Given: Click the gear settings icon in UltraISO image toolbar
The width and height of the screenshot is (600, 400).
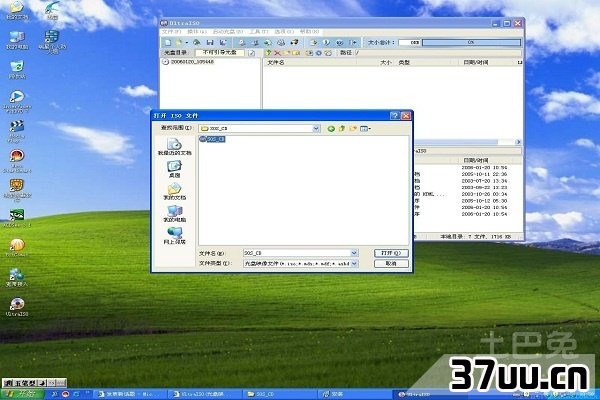Looking at the screenshot, I should click(319, 53).
